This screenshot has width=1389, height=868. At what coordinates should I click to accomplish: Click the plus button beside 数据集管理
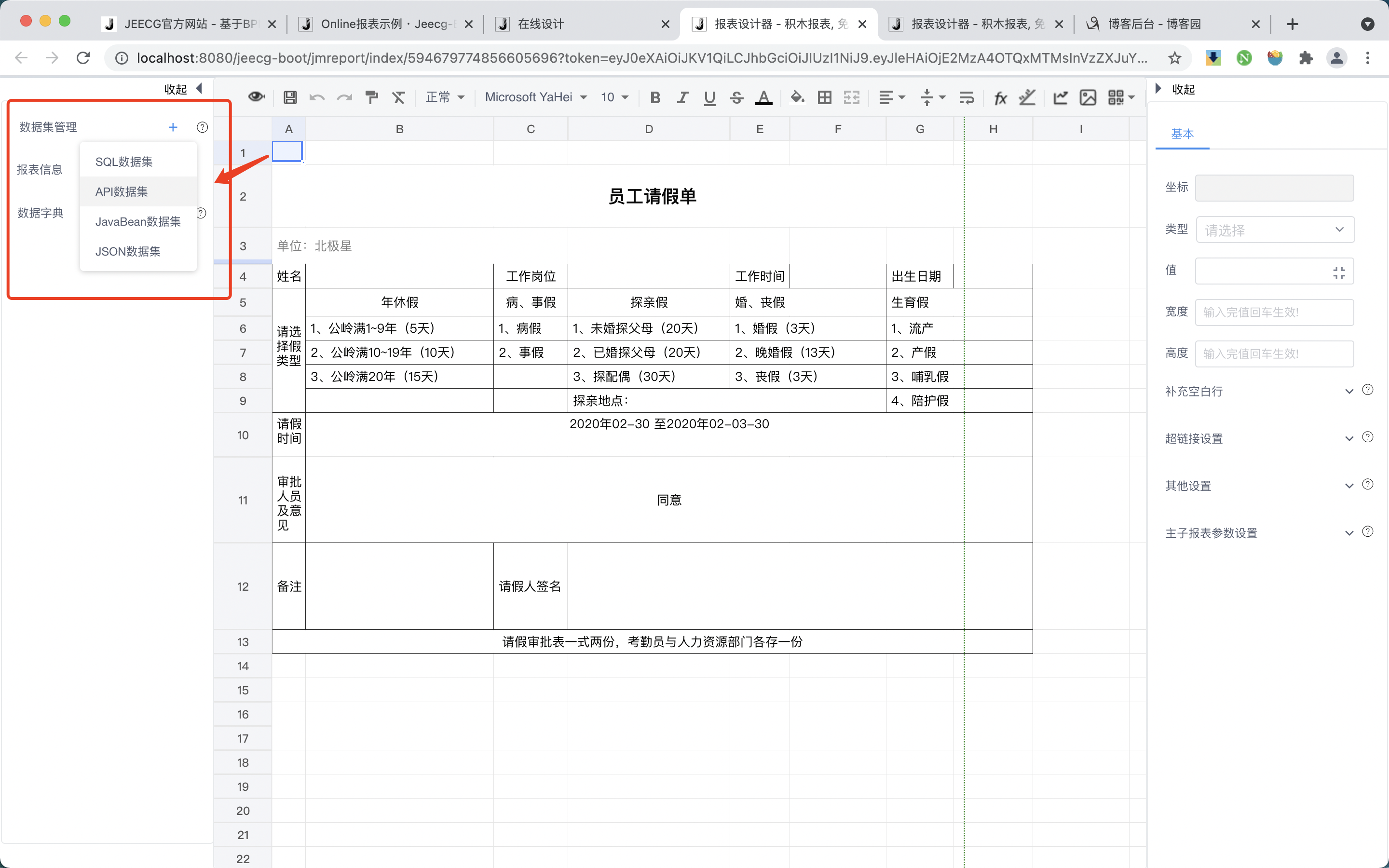point(173,127)
